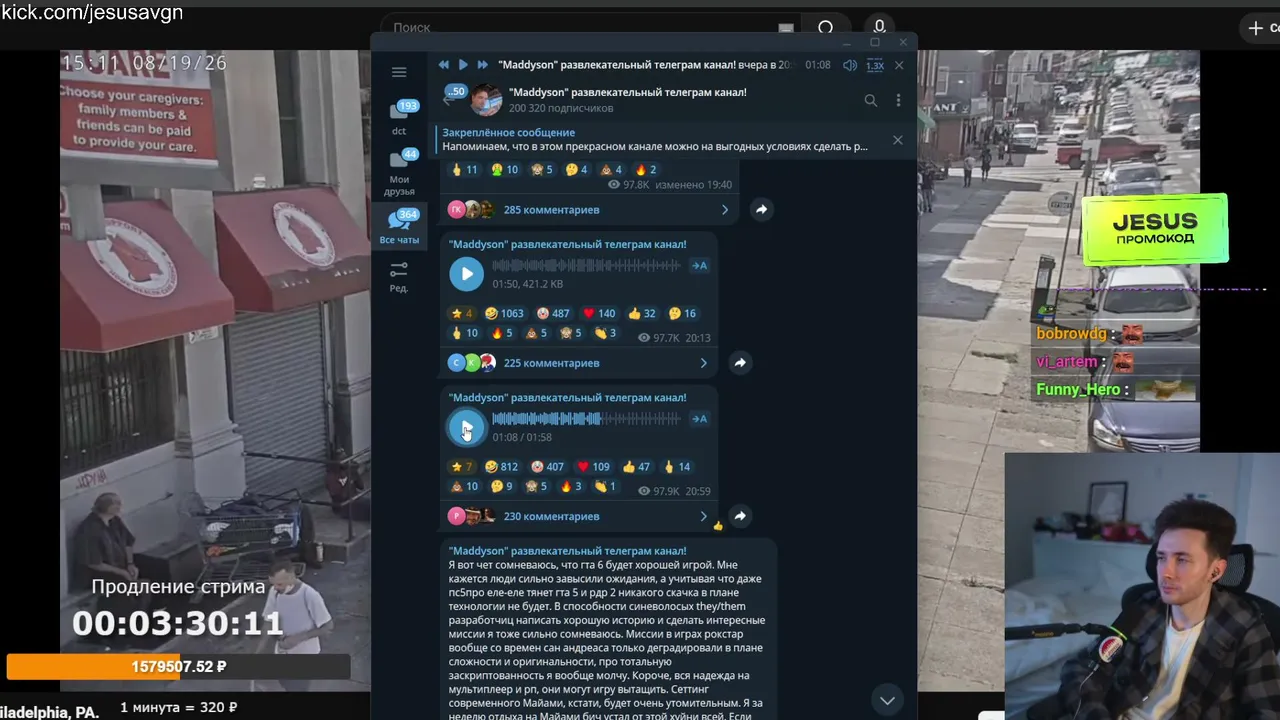Seek in the 01:50 voice message waveform
Viewport: 1280px width, 720px height.
[x=586, y=266]
